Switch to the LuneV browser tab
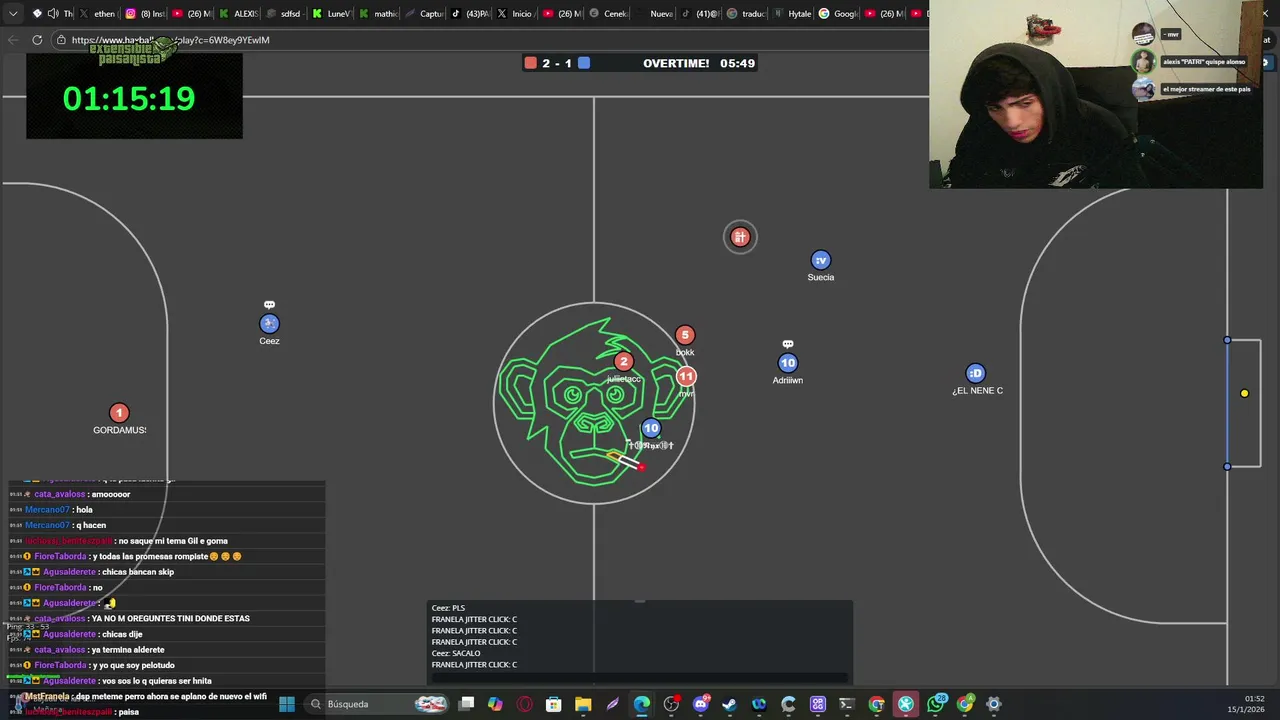This screenshot has width=1280, height=720. pos(331,14)
